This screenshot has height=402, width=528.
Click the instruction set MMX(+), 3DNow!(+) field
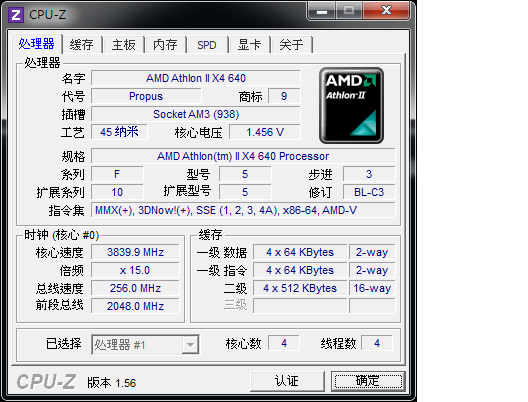pyautogui.click(x=243, y=210)
